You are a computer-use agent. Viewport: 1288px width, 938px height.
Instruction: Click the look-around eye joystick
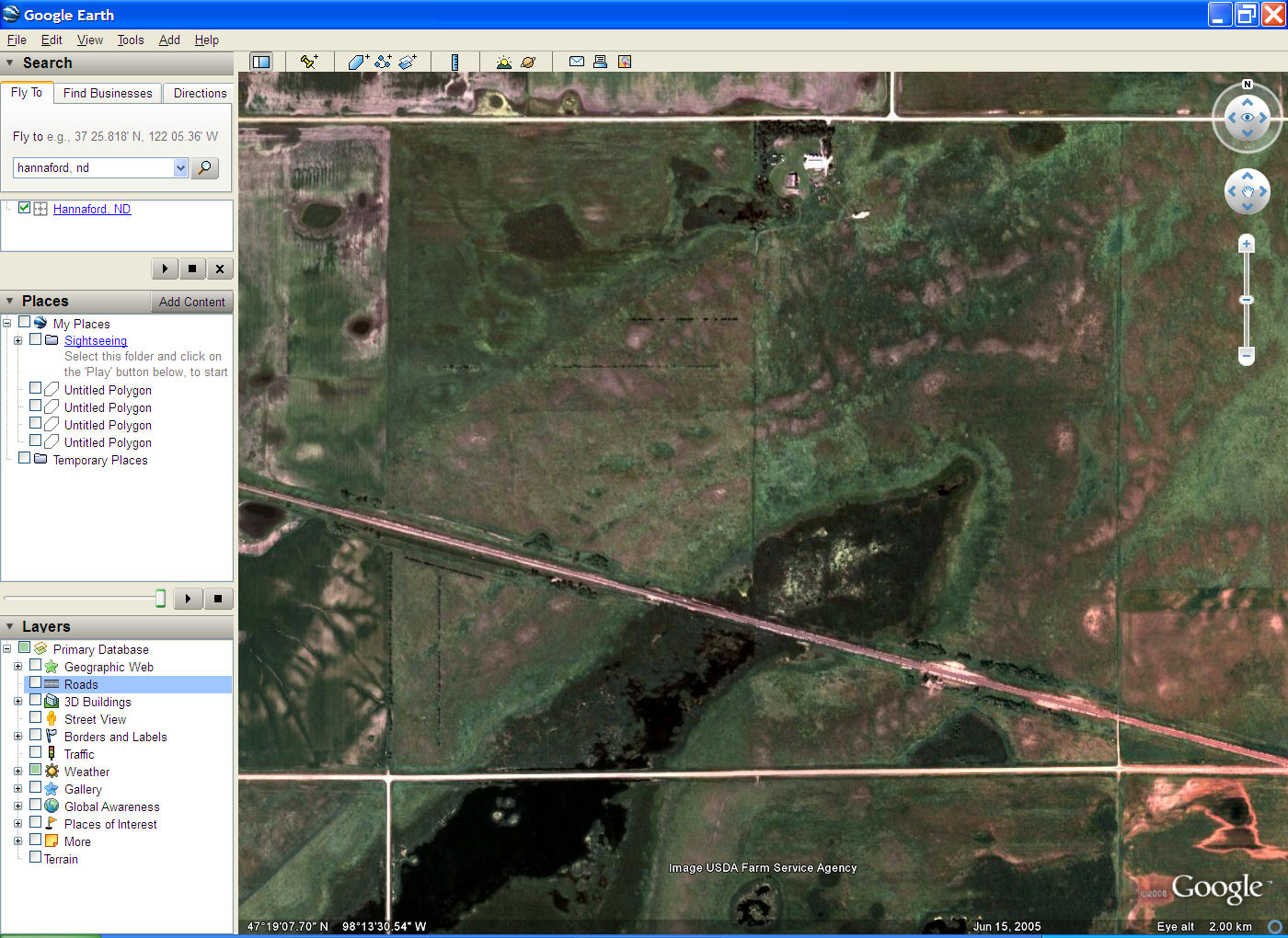point(1248,118)
